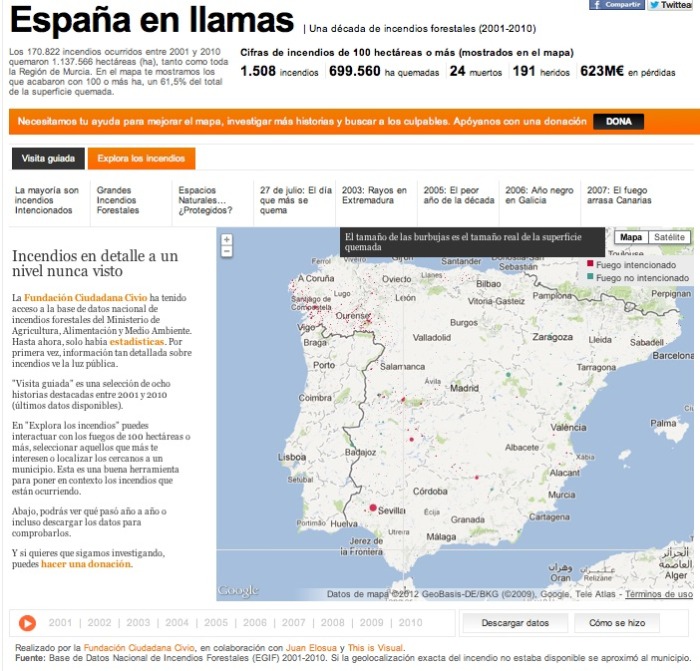Click the teal fire bubble east of Madrid
Screen dimensions: 700x671
tap(508, 375)
